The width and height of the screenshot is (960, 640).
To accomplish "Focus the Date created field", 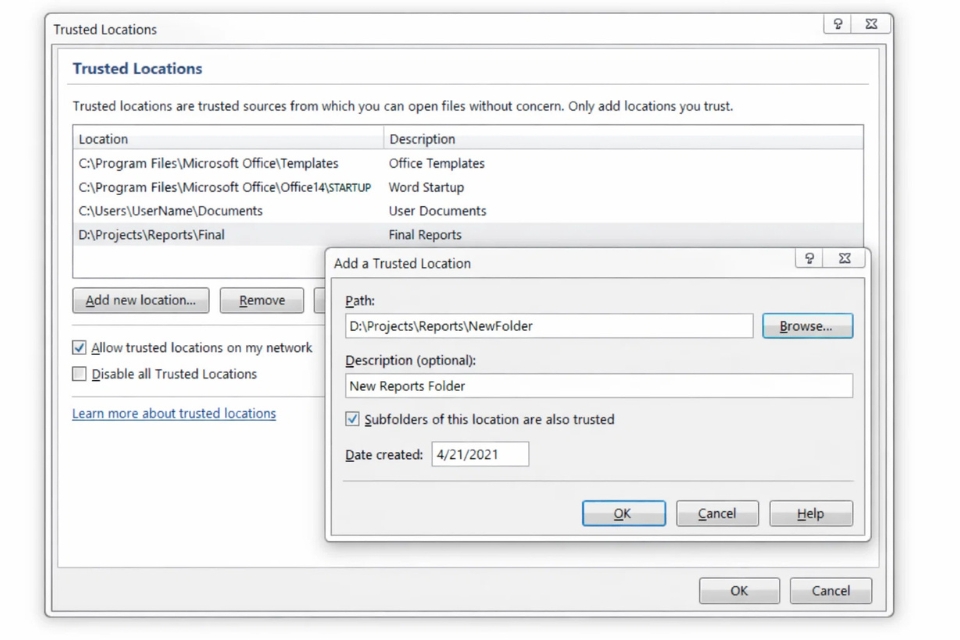I will (x=480, y=455).
